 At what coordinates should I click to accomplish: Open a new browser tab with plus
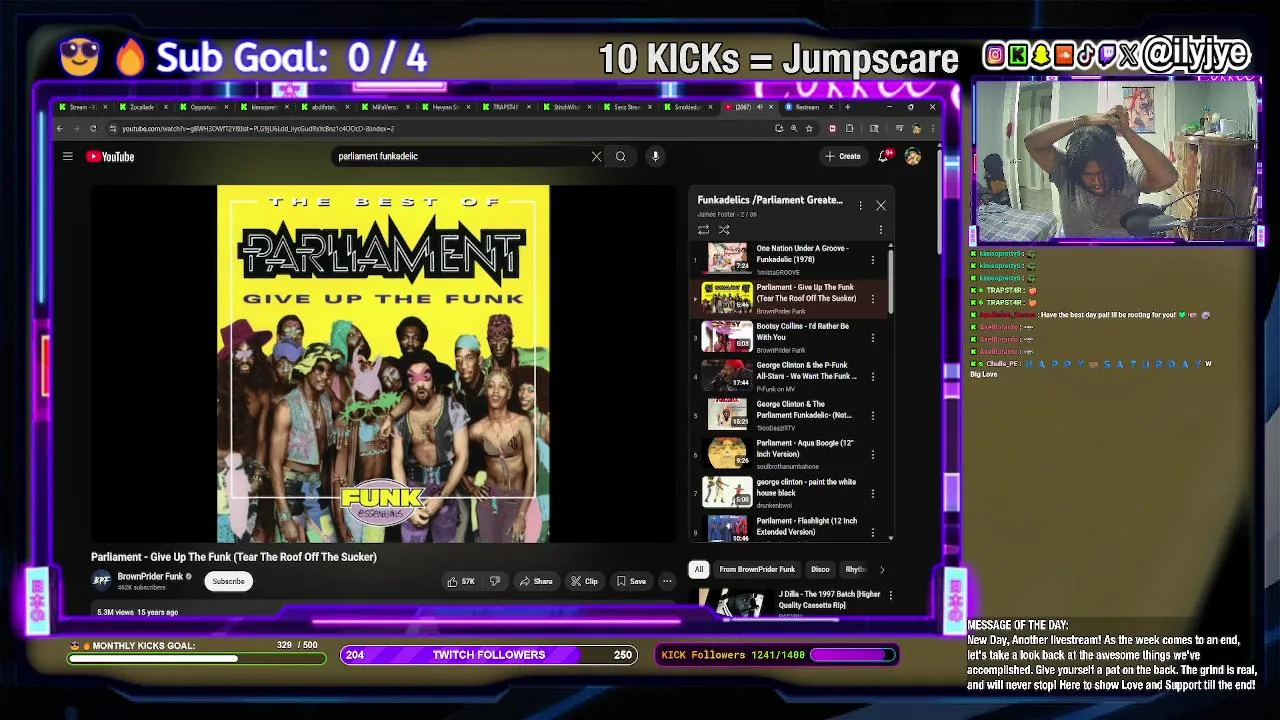point(848,107)
